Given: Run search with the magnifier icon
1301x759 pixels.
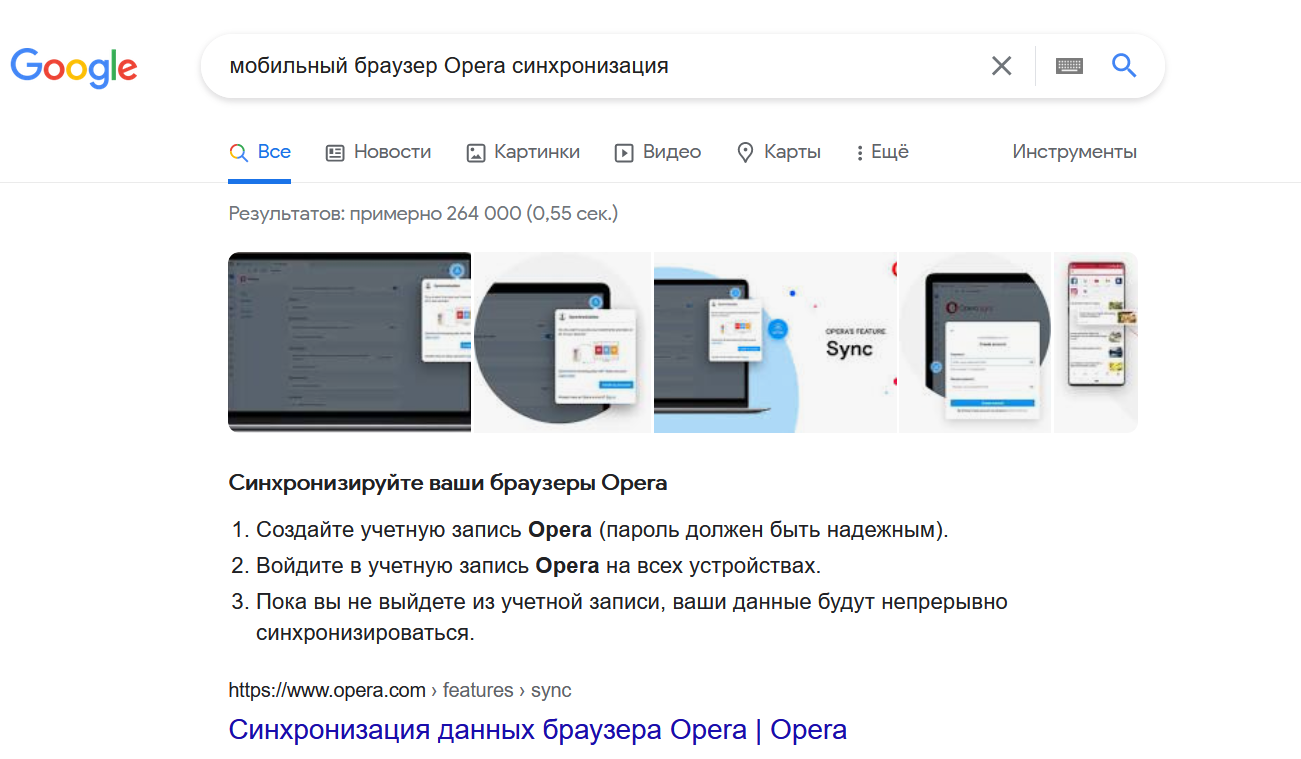Looking at the screenshot, I should coord(1124,66).
